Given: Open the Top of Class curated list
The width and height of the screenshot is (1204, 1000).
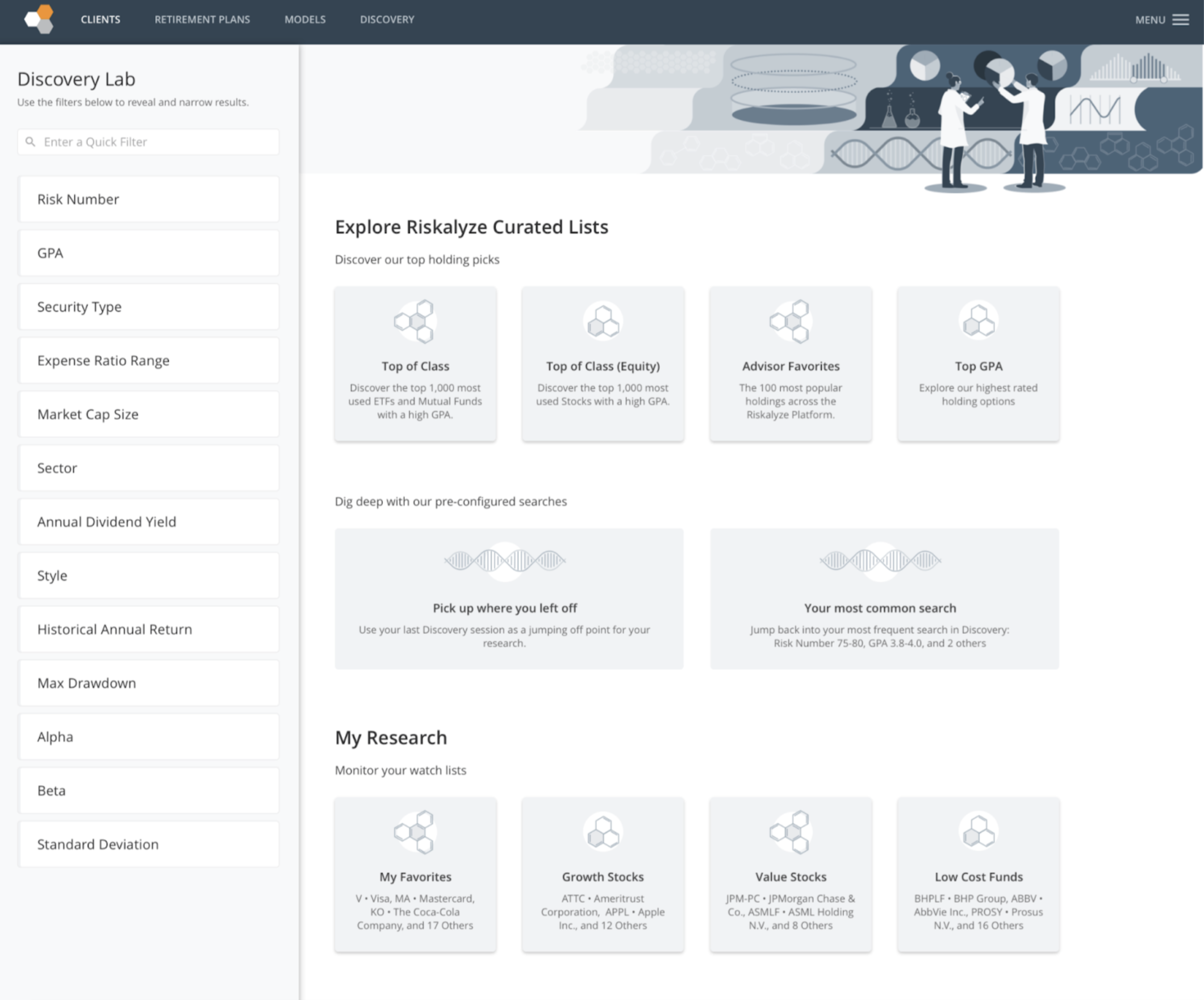Looking at the screenshot, I should click(x=415, y=364).
